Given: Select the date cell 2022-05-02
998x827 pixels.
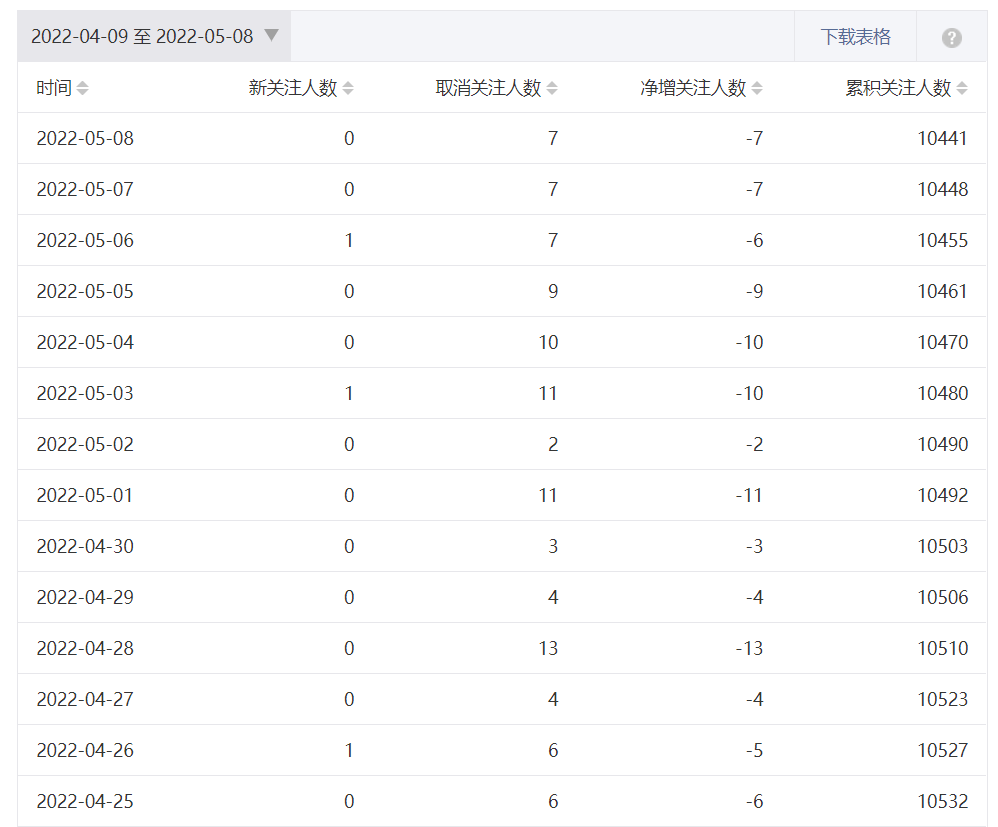Looking at the screenshot, I should (x=85, y=444).
